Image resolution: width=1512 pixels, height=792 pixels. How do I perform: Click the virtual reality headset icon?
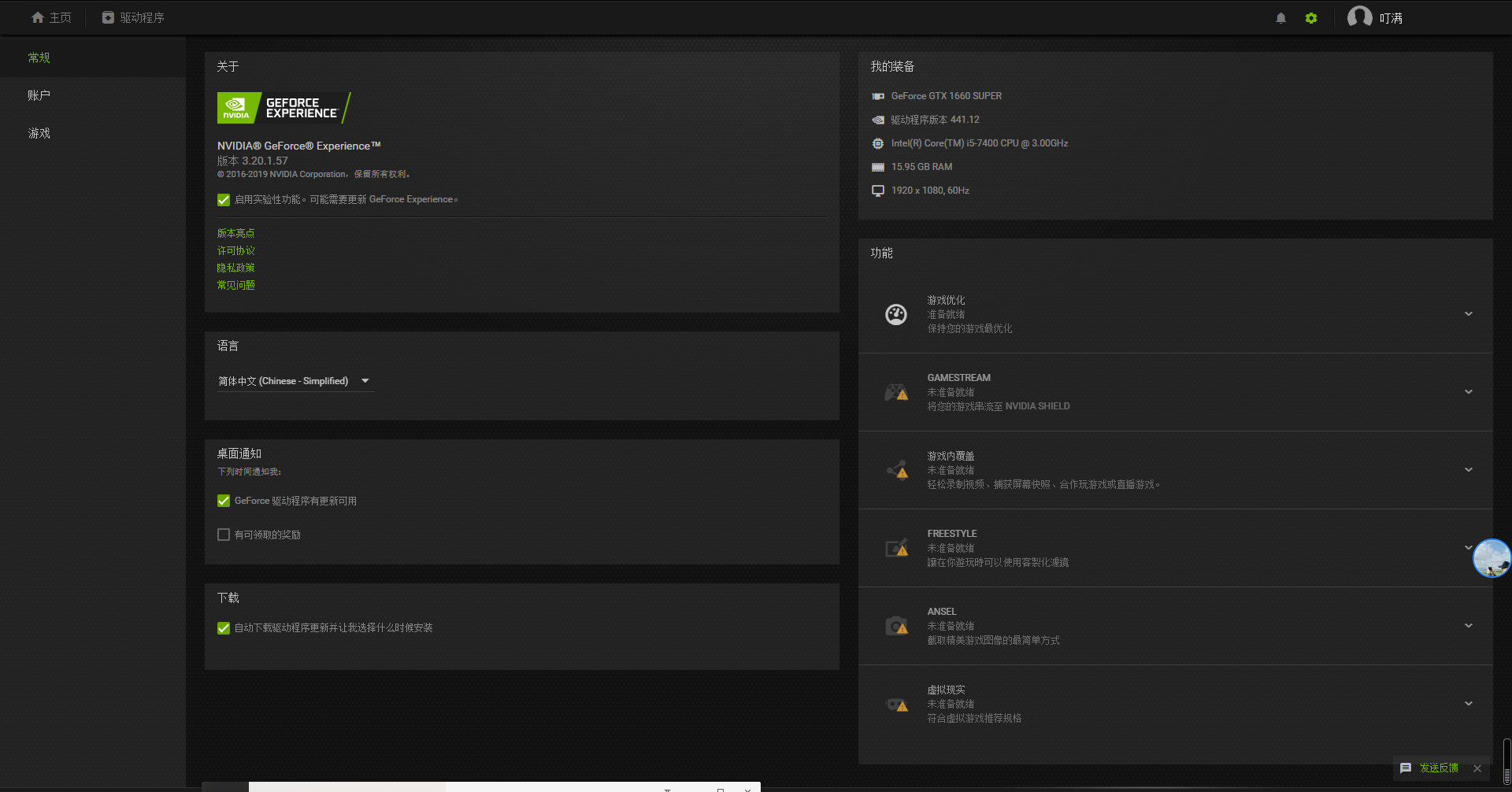coord(897,705)
